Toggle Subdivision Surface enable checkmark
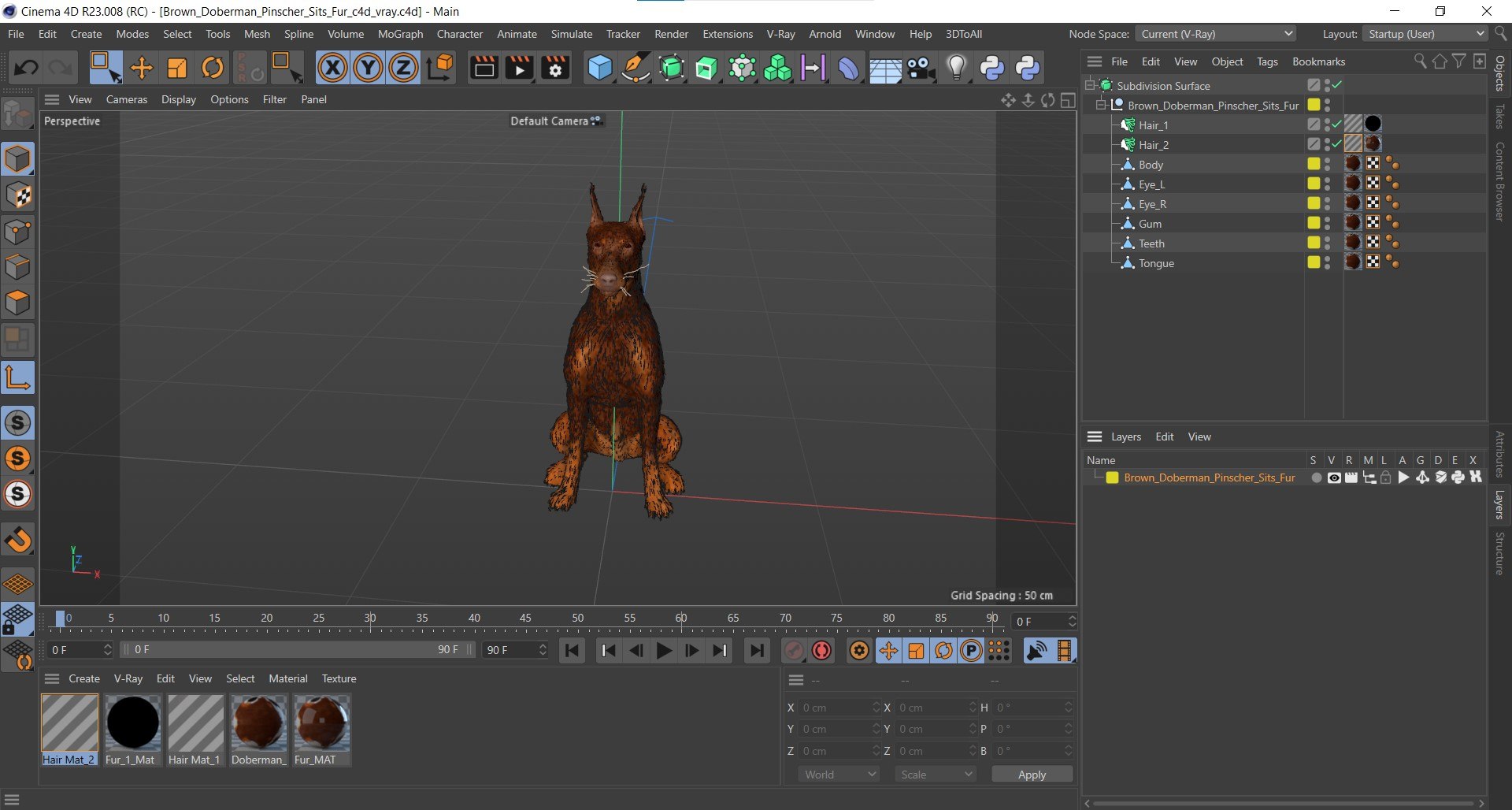The width and height of the screenshot is (1512, 810). (x=1337, y=85)
